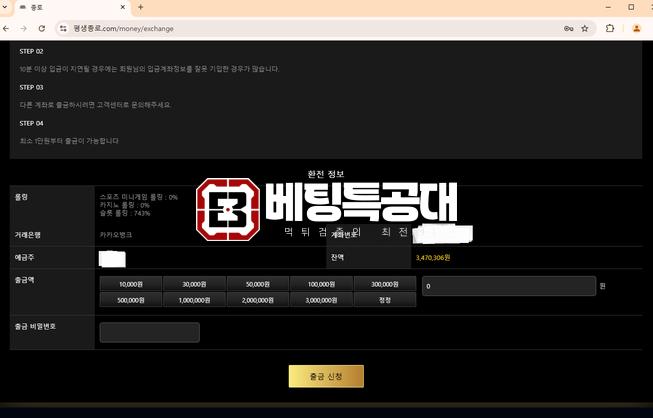Bookmark this page with the star icon

pyautogui.click(x=585, y=29)
